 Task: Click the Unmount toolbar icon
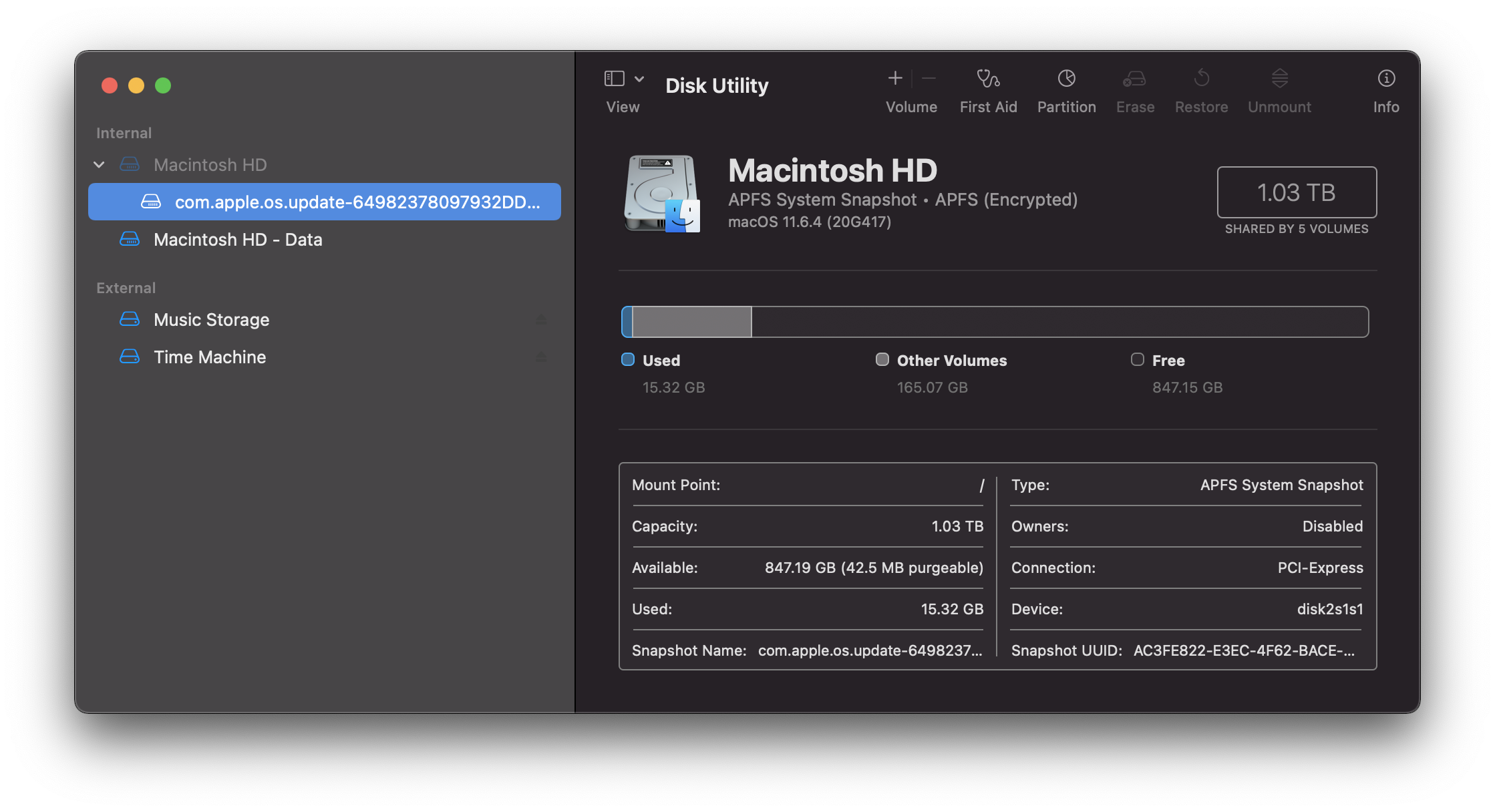coord(1279,79)
